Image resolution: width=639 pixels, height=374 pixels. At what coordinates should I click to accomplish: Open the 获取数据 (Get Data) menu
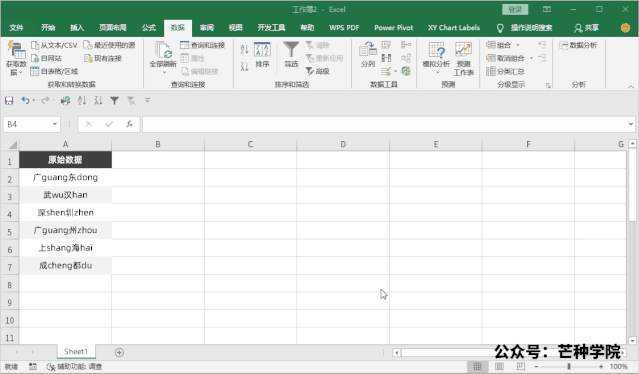pos(16,59)
